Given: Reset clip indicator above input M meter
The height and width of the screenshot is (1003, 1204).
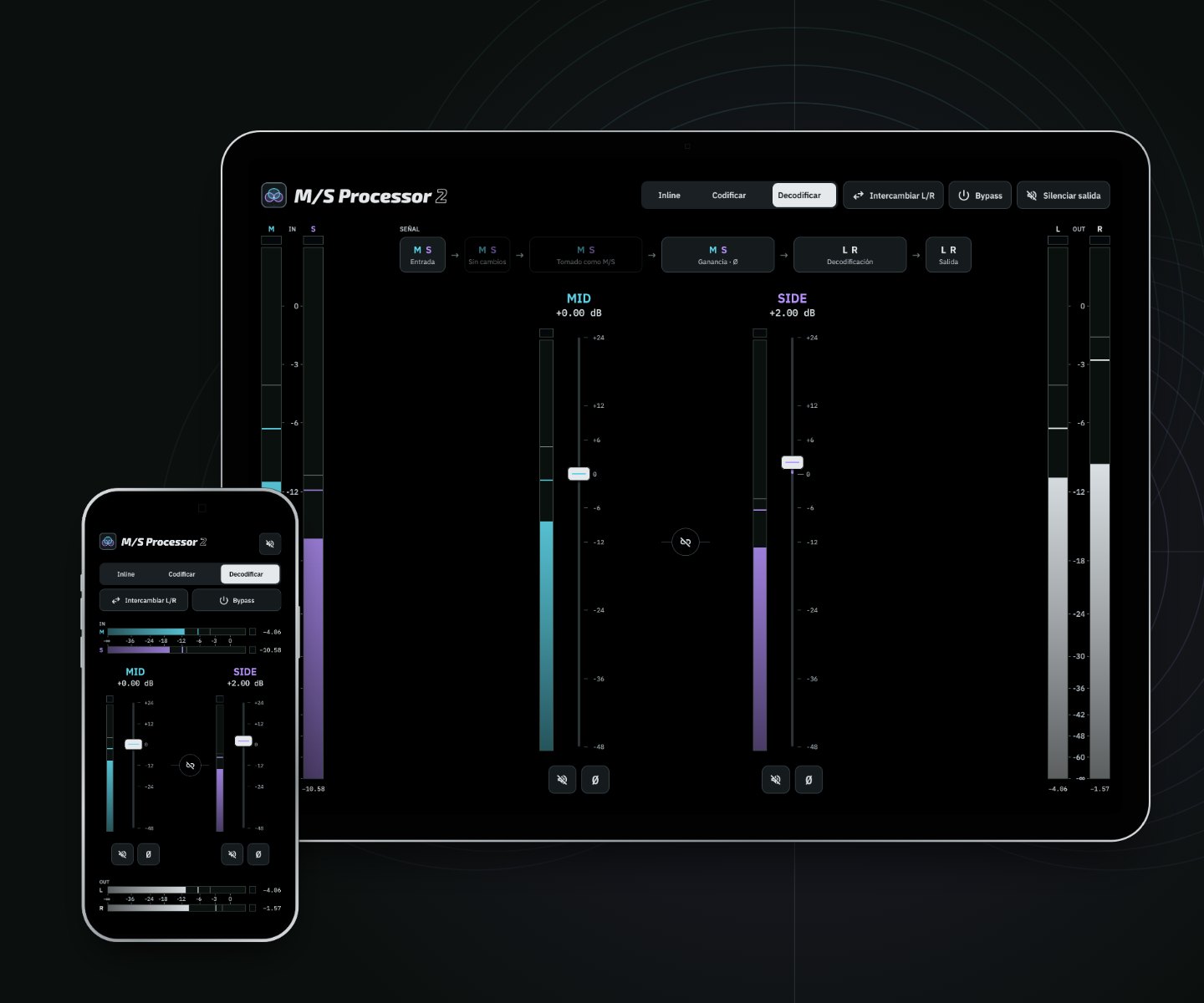Looking at the screenshot, I should pyautogui.click(x=271, y=240).
